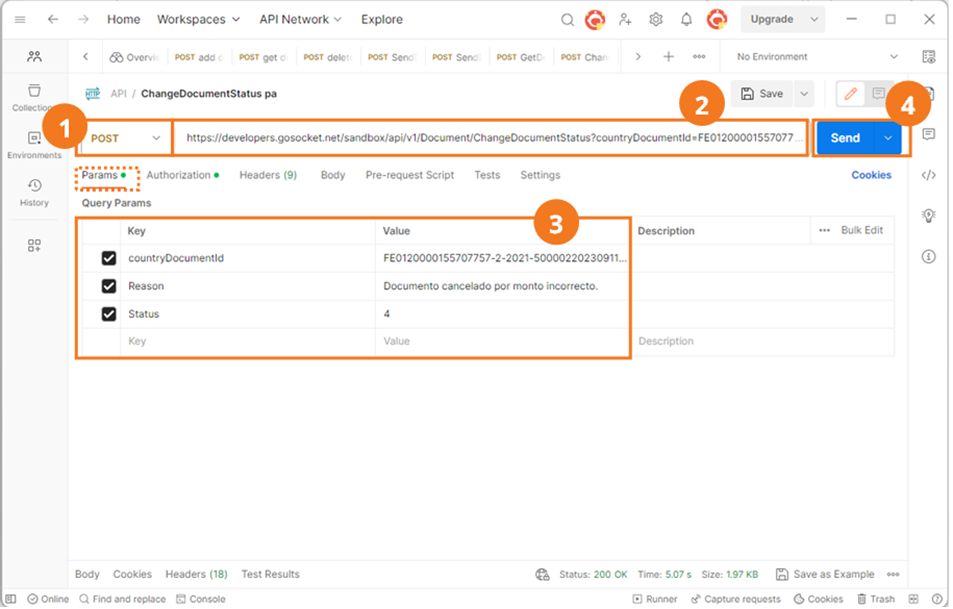Screen dimensions: 953x609
Task: Switch to the Authorization tab
Action: pos(182,176)
